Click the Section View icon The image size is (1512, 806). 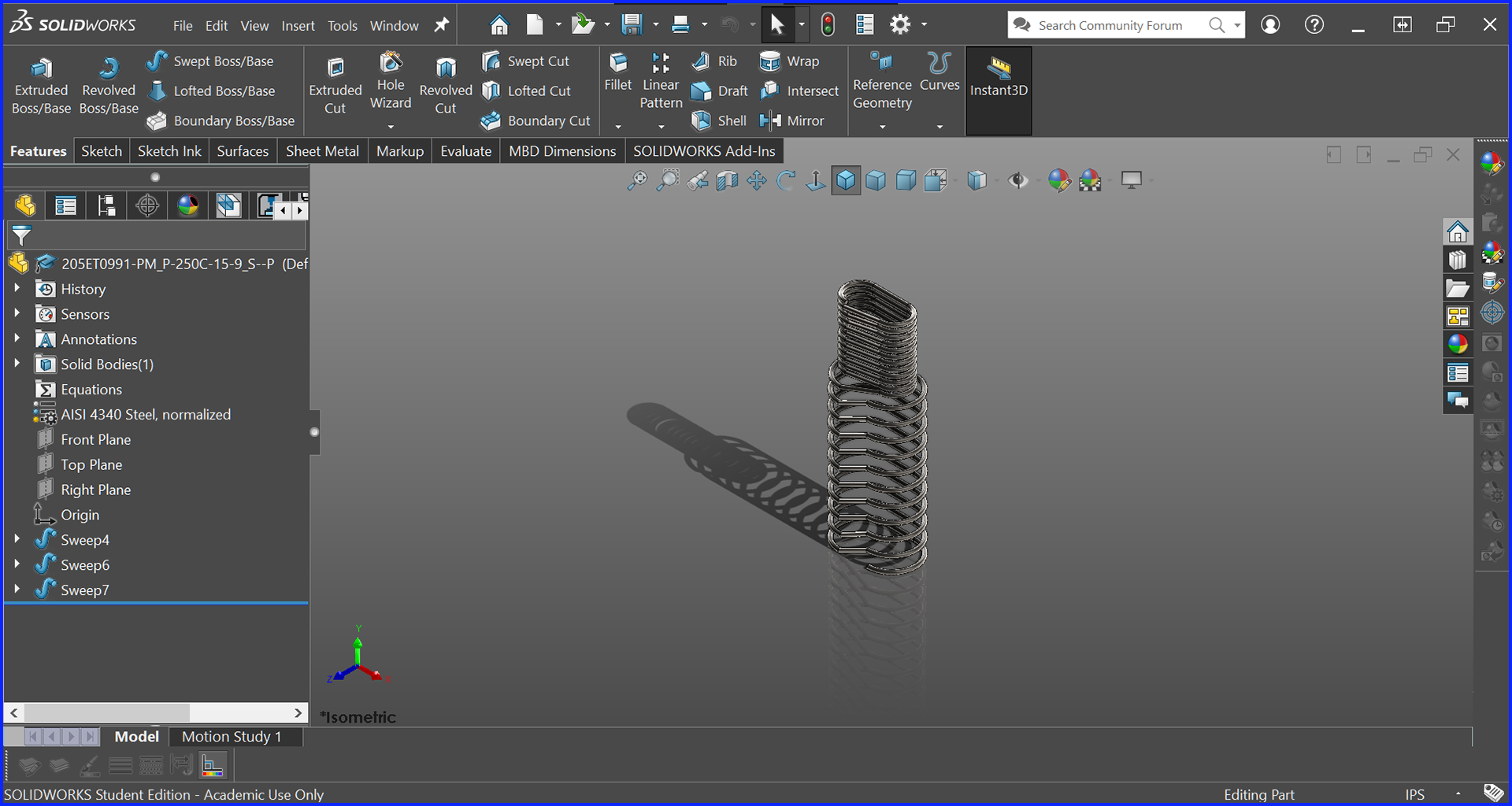coord(727,181)
